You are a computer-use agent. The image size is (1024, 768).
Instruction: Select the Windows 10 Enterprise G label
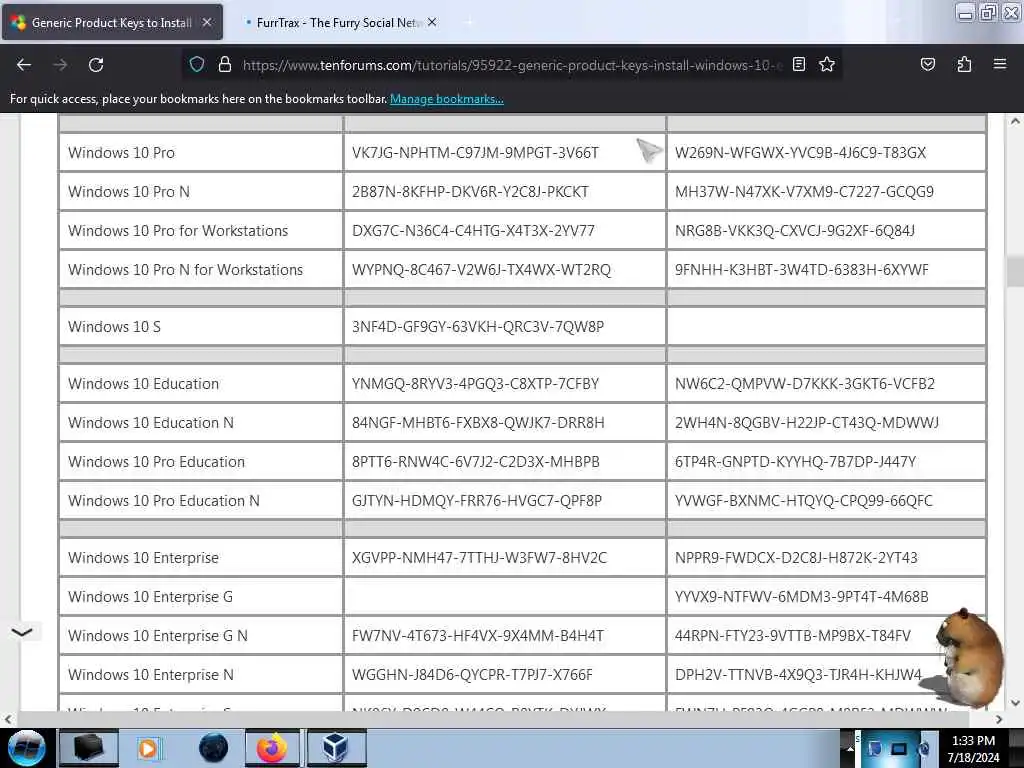pyautogui.click(x=150, y=597)
